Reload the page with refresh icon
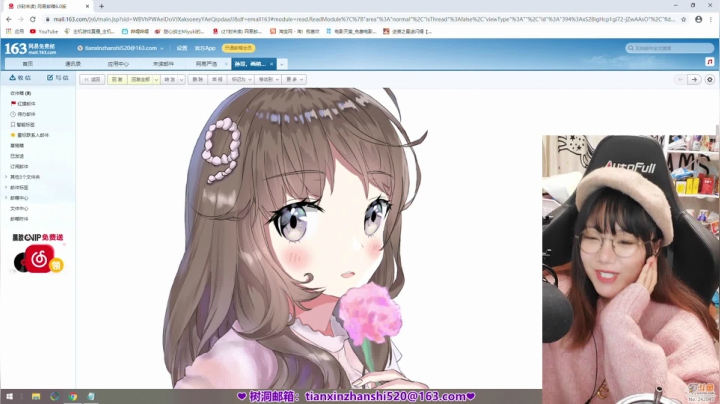The image size is (720, 404). (x=33, y=19)
